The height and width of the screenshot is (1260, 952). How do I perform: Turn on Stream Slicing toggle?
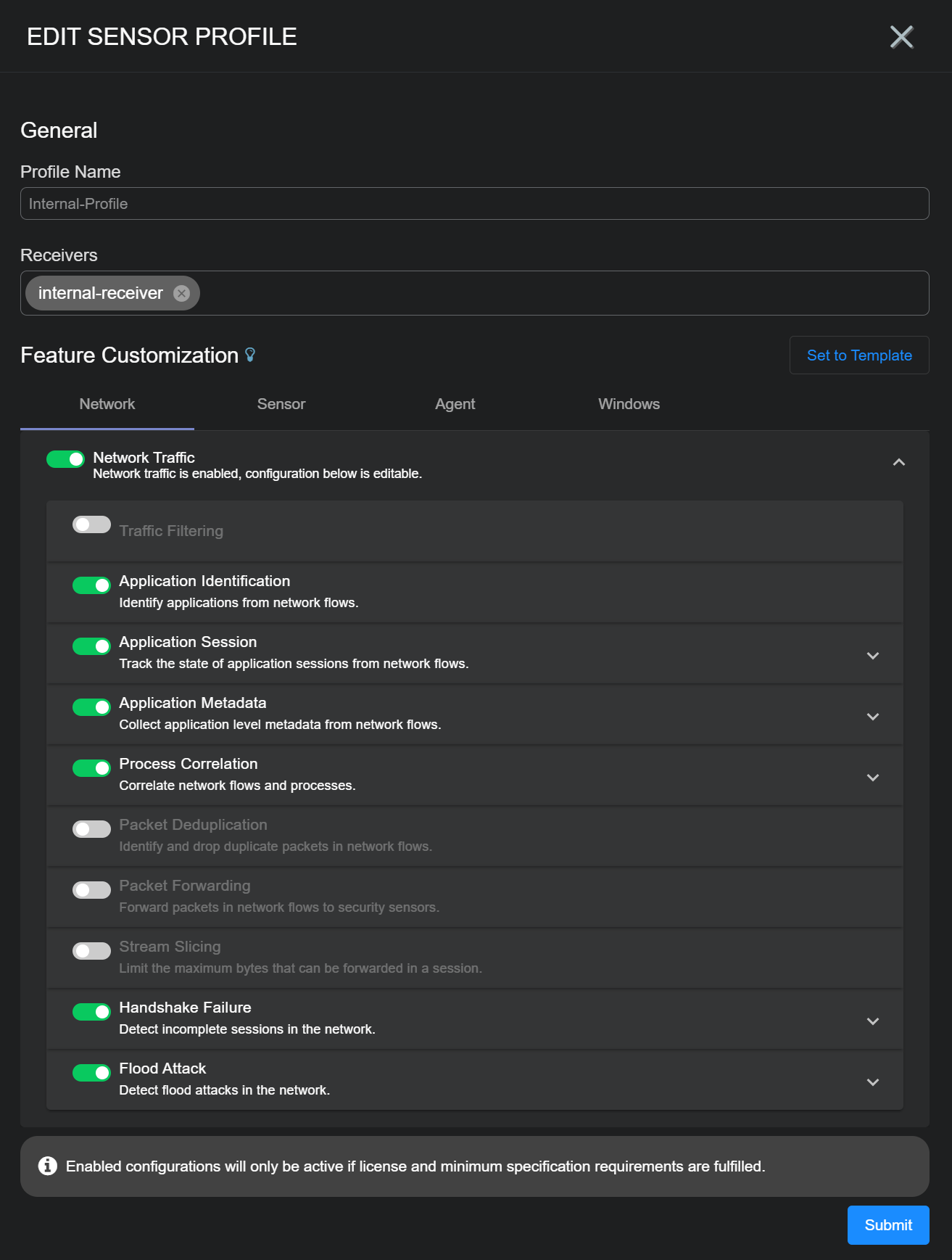pyautogui.click(x=91, y=951)
